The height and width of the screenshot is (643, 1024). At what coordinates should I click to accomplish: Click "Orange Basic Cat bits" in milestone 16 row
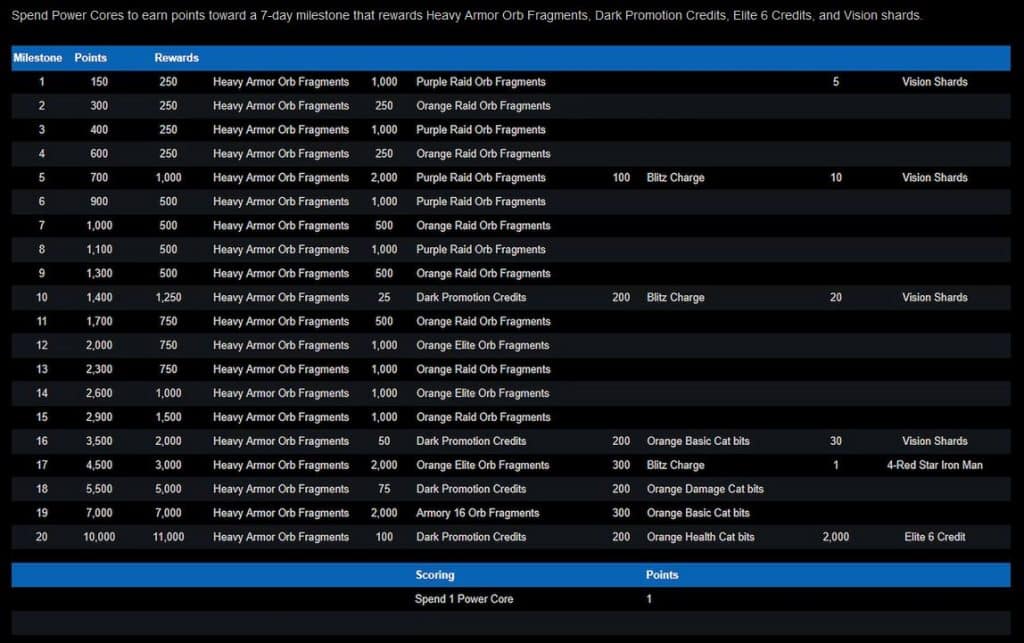(x=698, y=441)
